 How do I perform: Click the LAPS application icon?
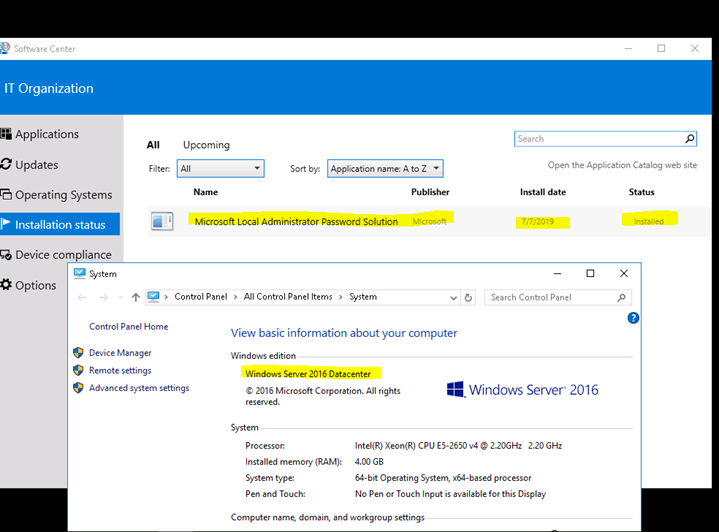pos(162,222)
